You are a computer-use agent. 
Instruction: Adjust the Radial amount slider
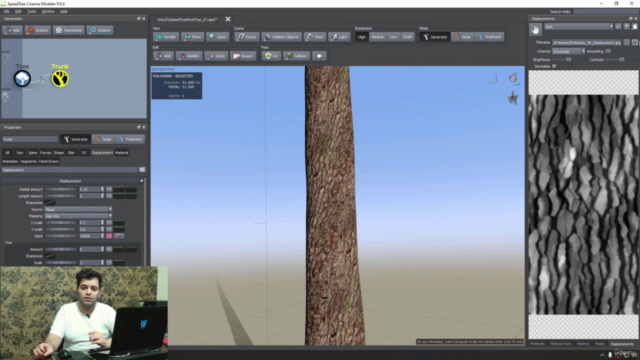[61, 189]
